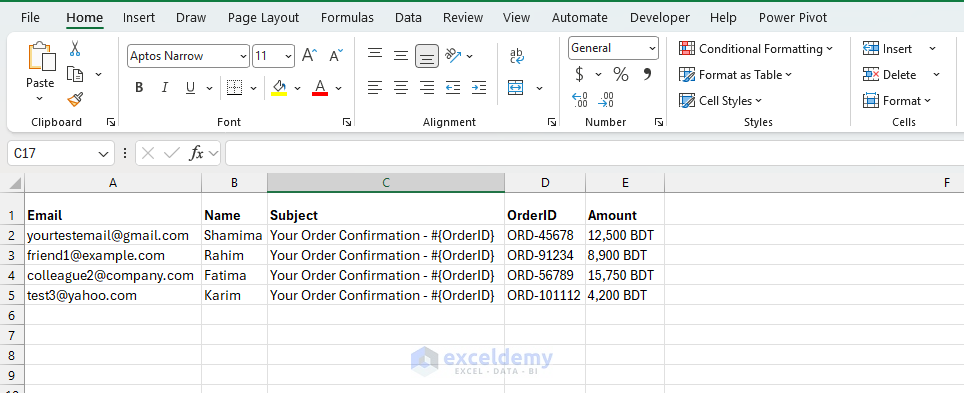
Task: Expand the Paste options arrow
Action: point(40,98)
